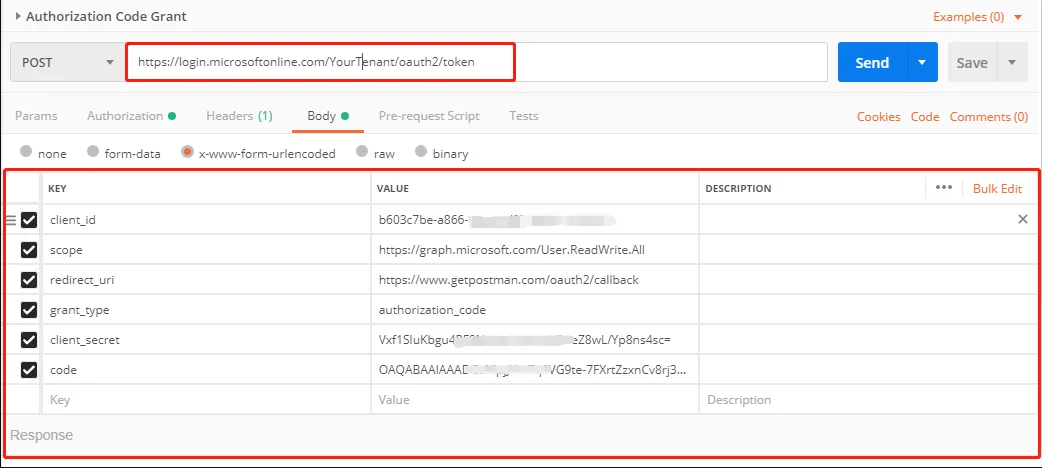Open the Pre-request Script tab
Viewport: 1042px width, 468px height.
[429, 116]
